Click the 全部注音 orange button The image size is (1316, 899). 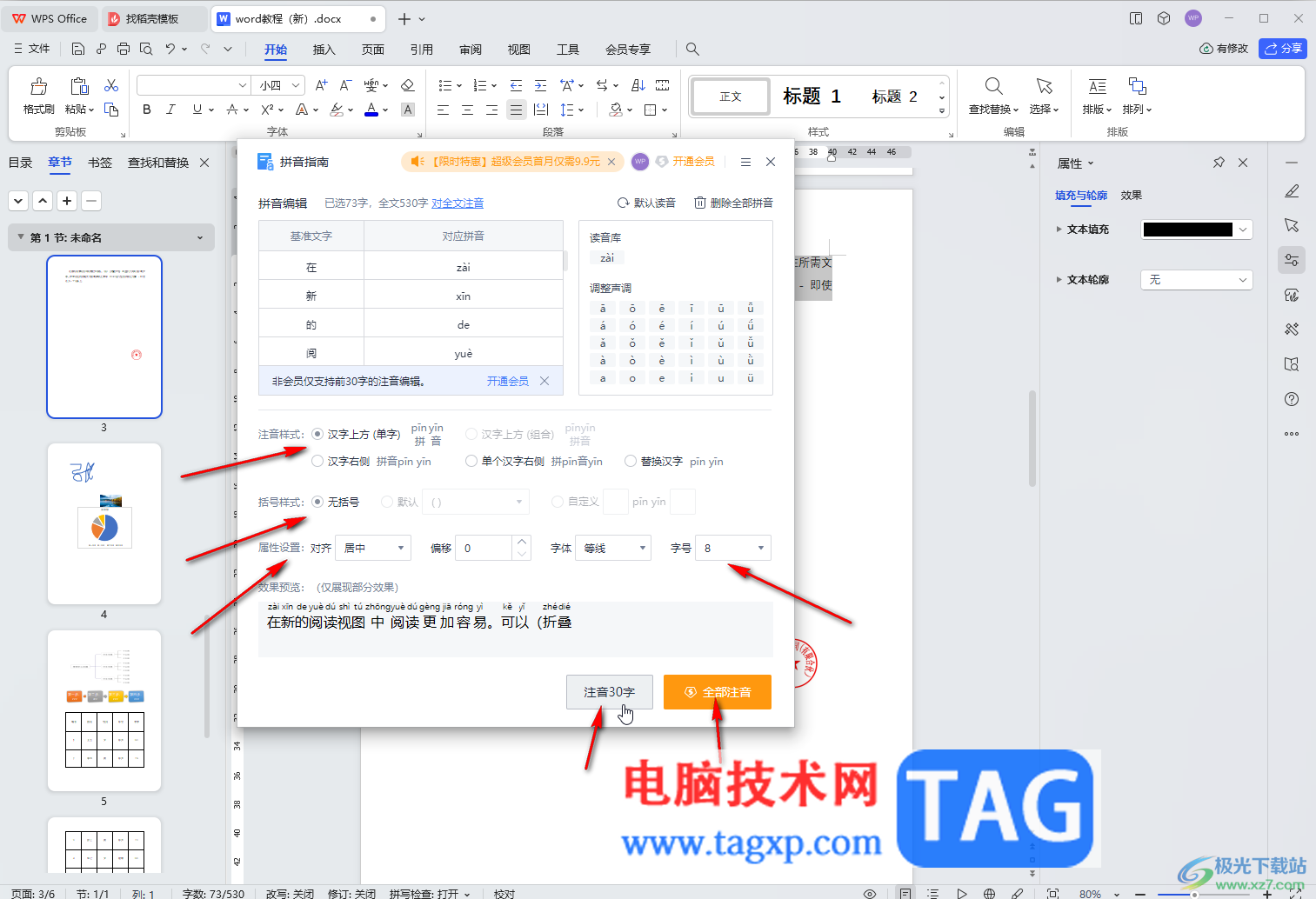tap(718, 692)
